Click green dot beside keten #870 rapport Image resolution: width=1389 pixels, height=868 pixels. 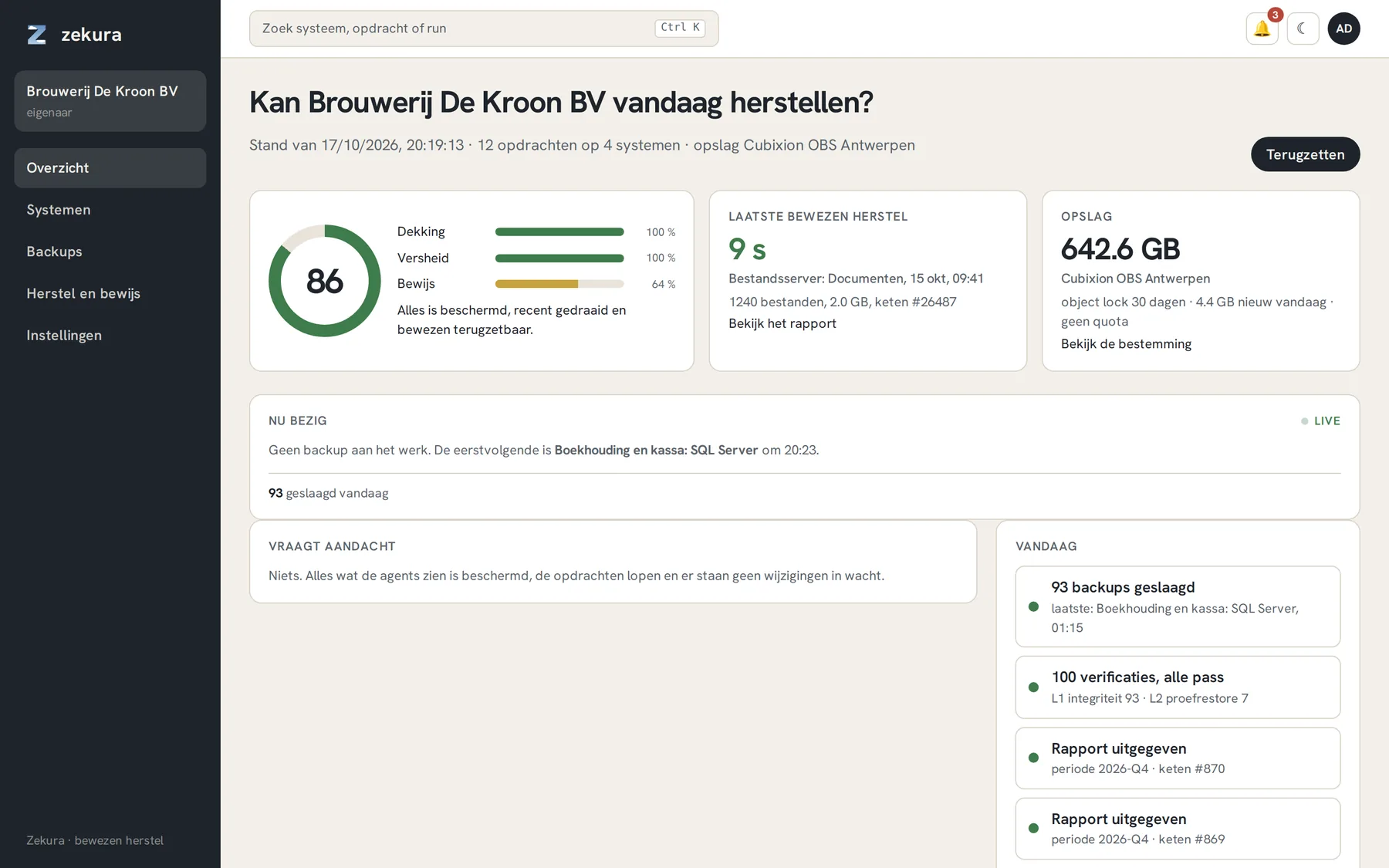pos(1033,758)
